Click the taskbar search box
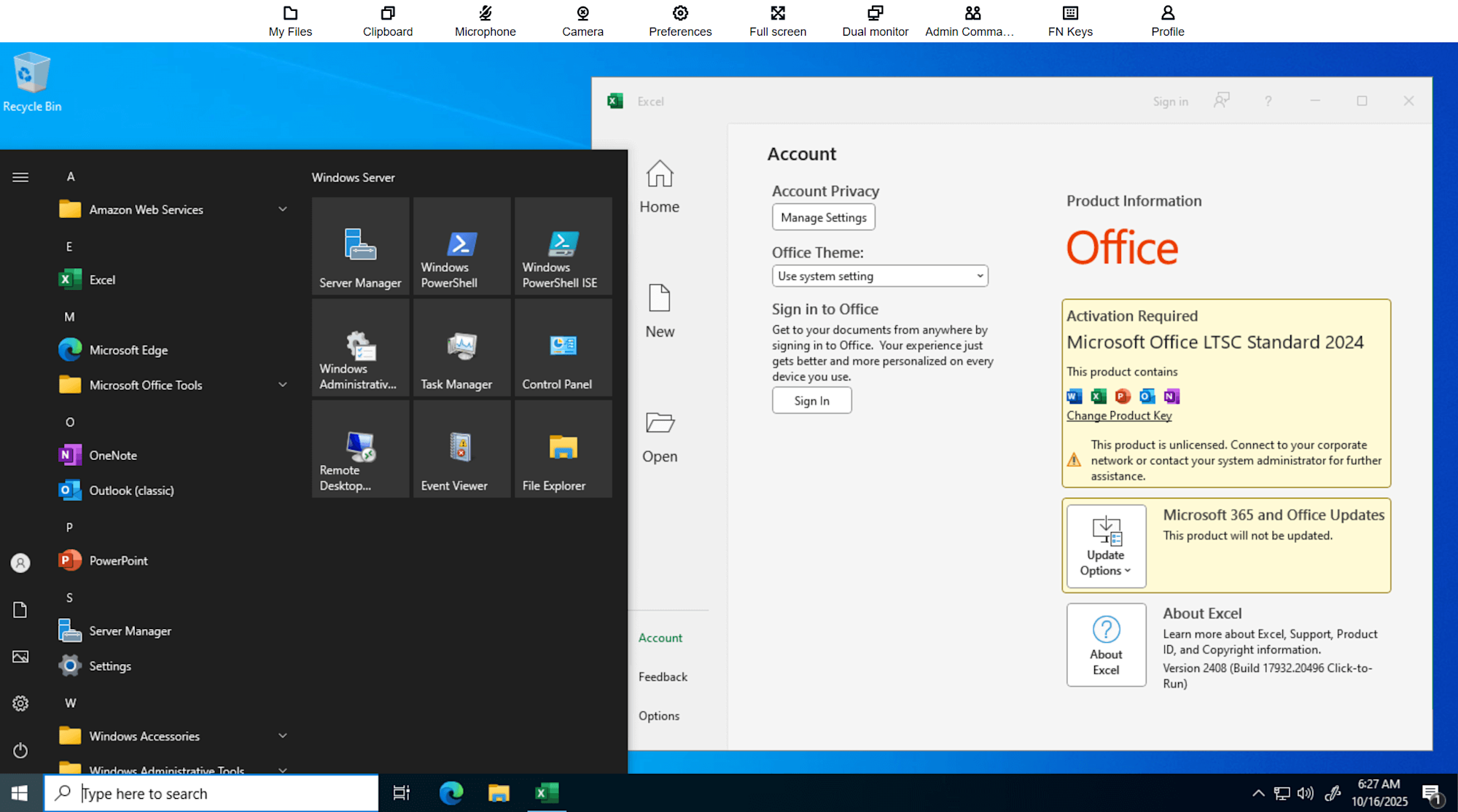The height and width of the screenshot is (812, 1458). pos(211,793)
